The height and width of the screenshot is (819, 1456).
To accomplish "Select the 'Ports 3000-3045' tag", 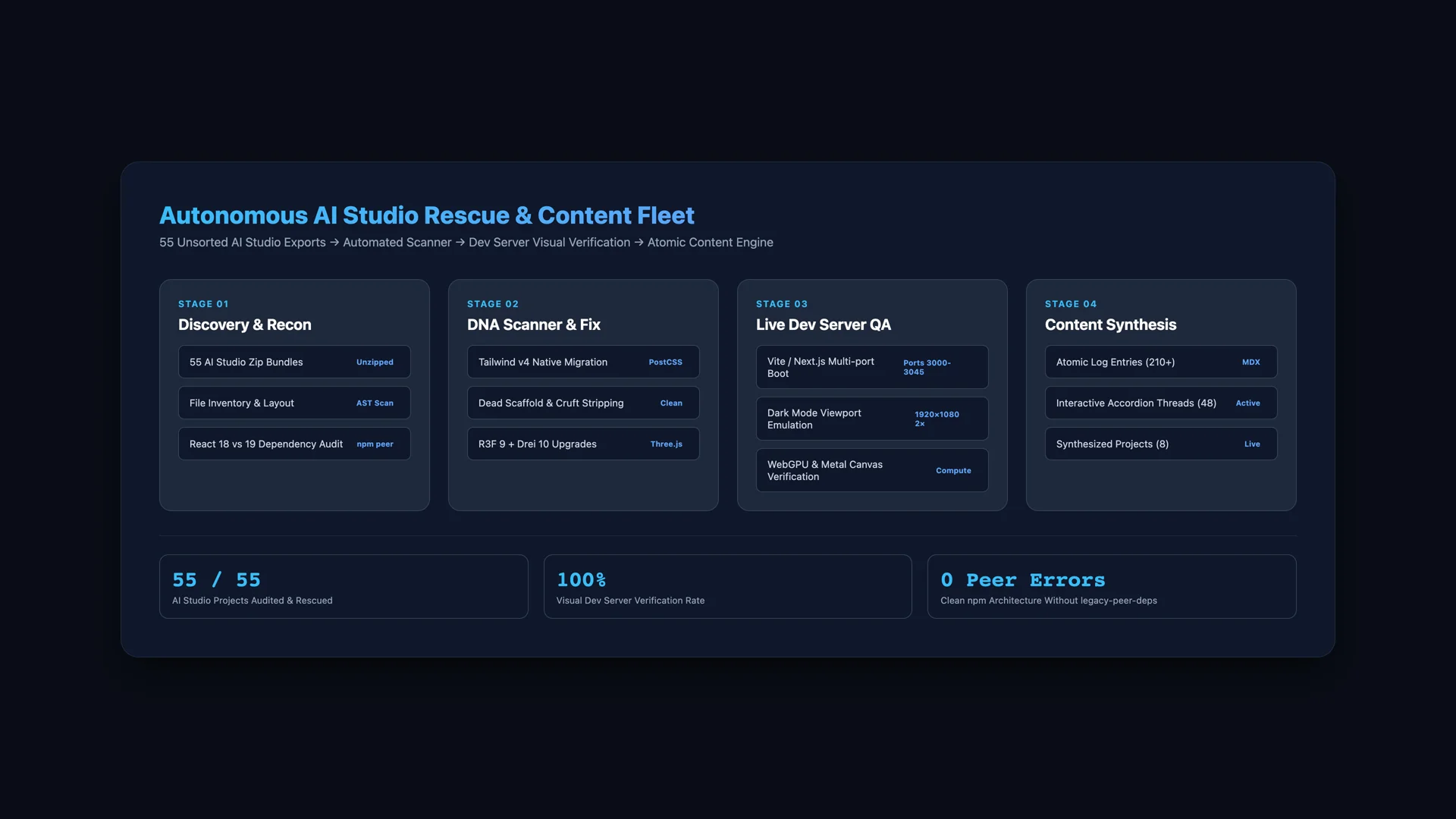I will click(x=927, y=367).
